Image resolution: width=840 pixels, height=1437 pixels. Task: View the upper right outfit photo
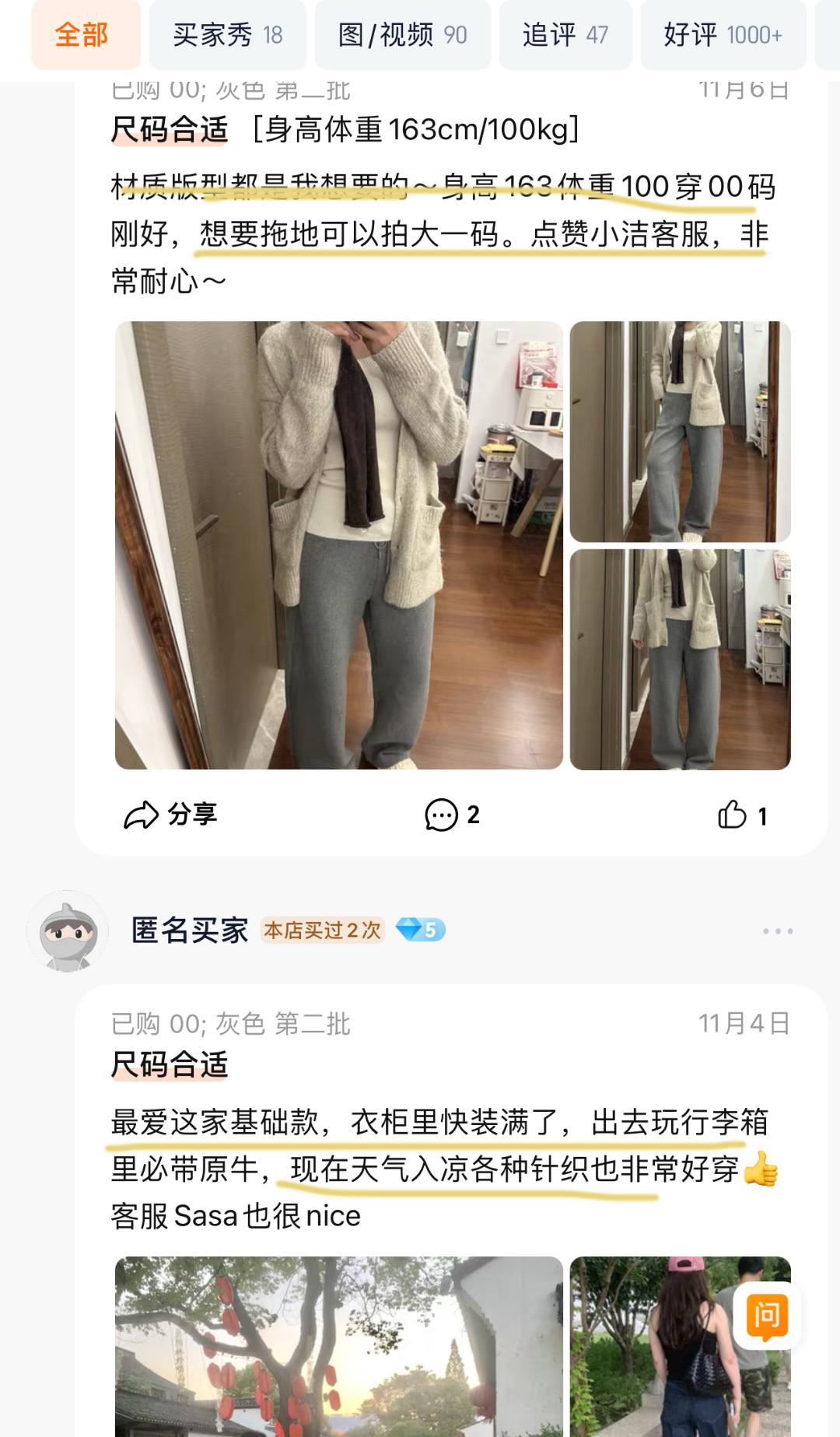[x=681, y=432]
